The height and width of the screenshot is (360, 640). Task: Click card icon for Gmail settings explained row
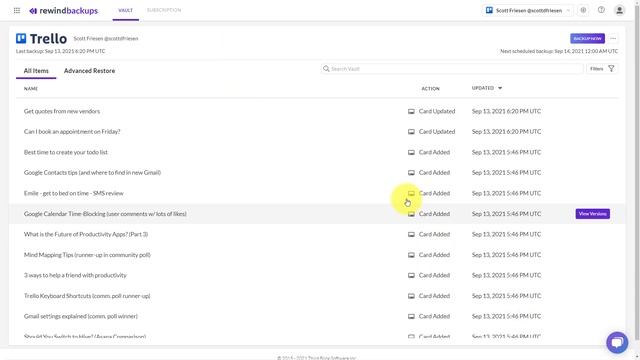coord(411,316)
